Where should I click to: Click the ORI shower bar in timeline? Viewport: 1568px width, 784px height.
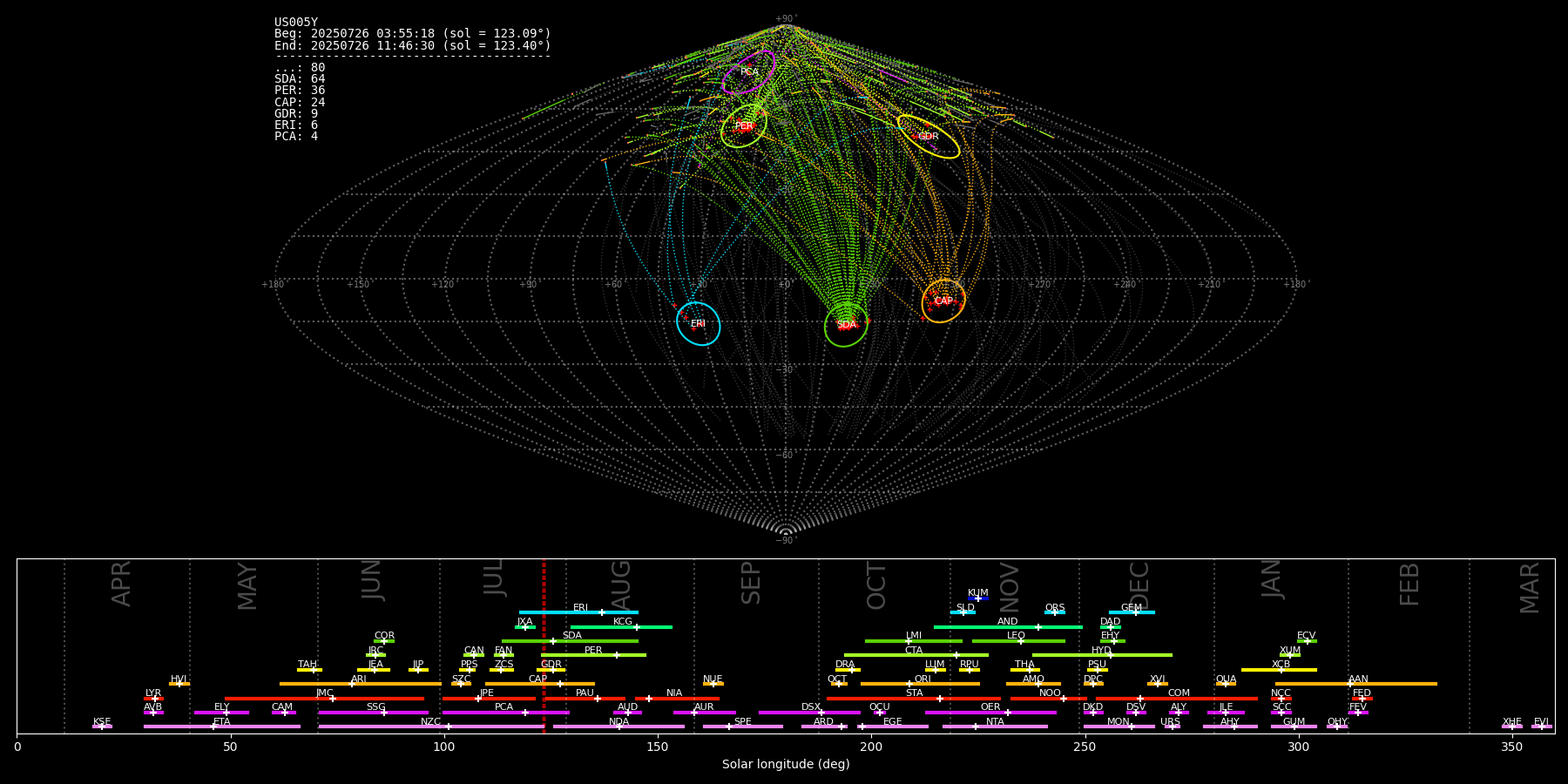(921, 684)
